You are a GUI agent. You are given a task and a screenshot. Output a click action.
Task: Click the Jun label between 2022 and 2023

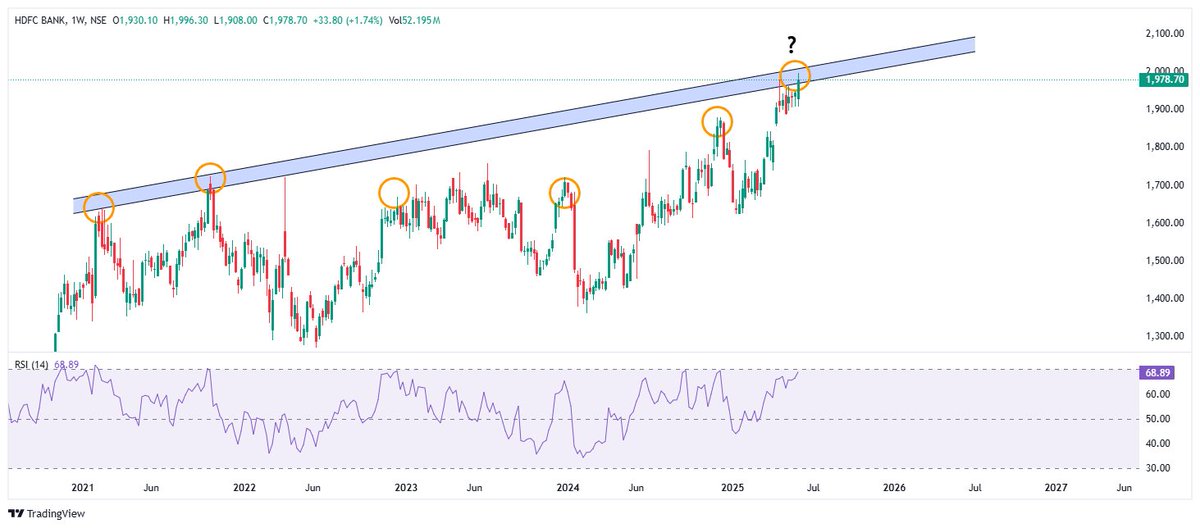coord(313,488)
